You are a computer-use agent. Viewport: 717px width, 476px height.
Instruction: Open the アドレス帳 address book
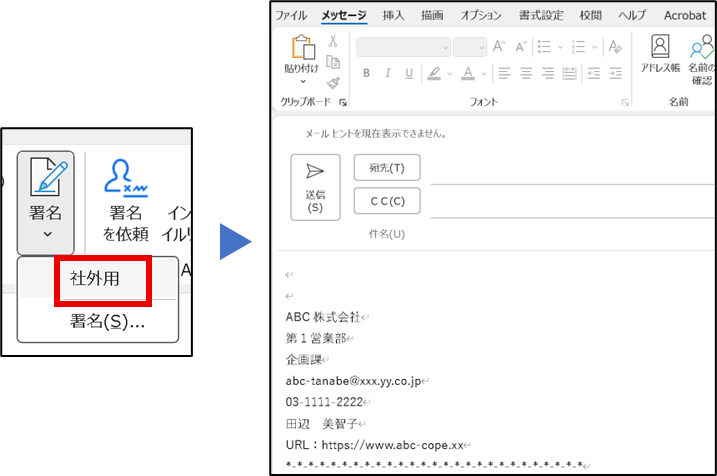click(x=660, y=47)
